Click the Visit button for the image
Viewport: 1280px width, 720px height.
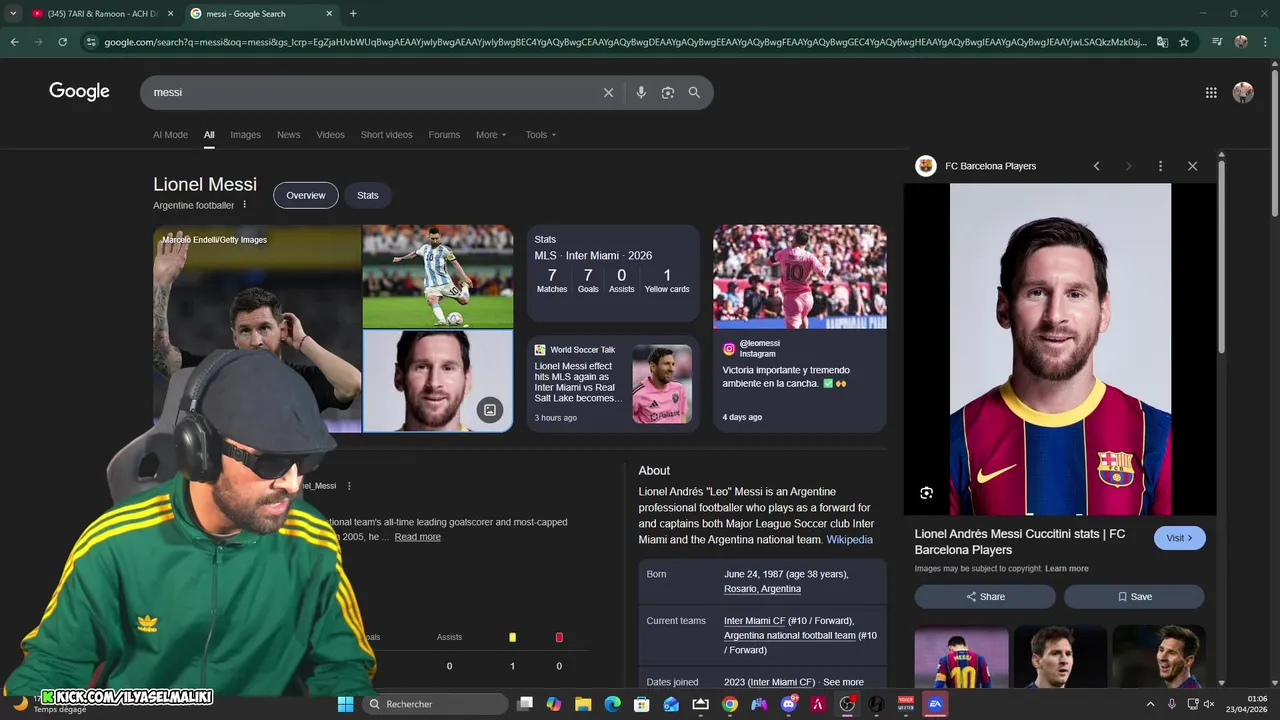pyautogui.click(x=1180, y=538)
